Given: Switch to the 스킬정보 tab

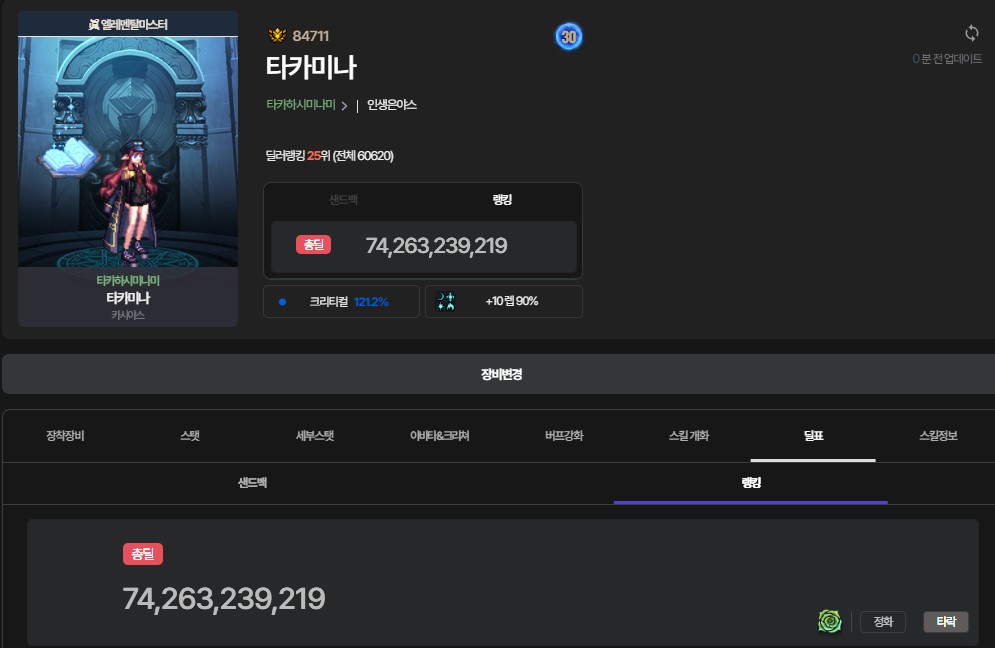Looking at the screenshot, I should tap(938, 436).
